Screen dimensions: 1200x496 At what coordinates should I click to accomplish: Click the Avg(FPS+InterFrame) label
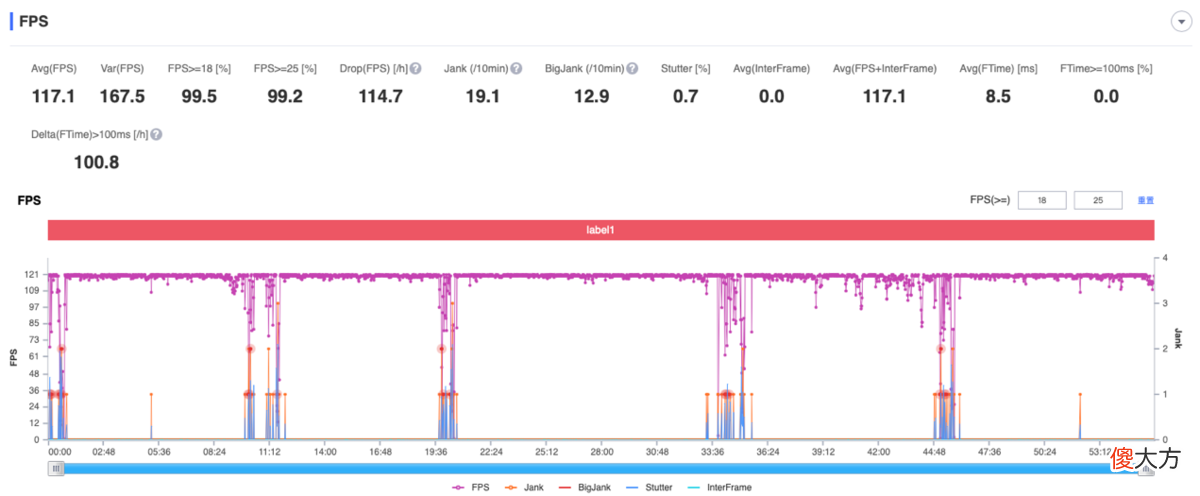884,69
